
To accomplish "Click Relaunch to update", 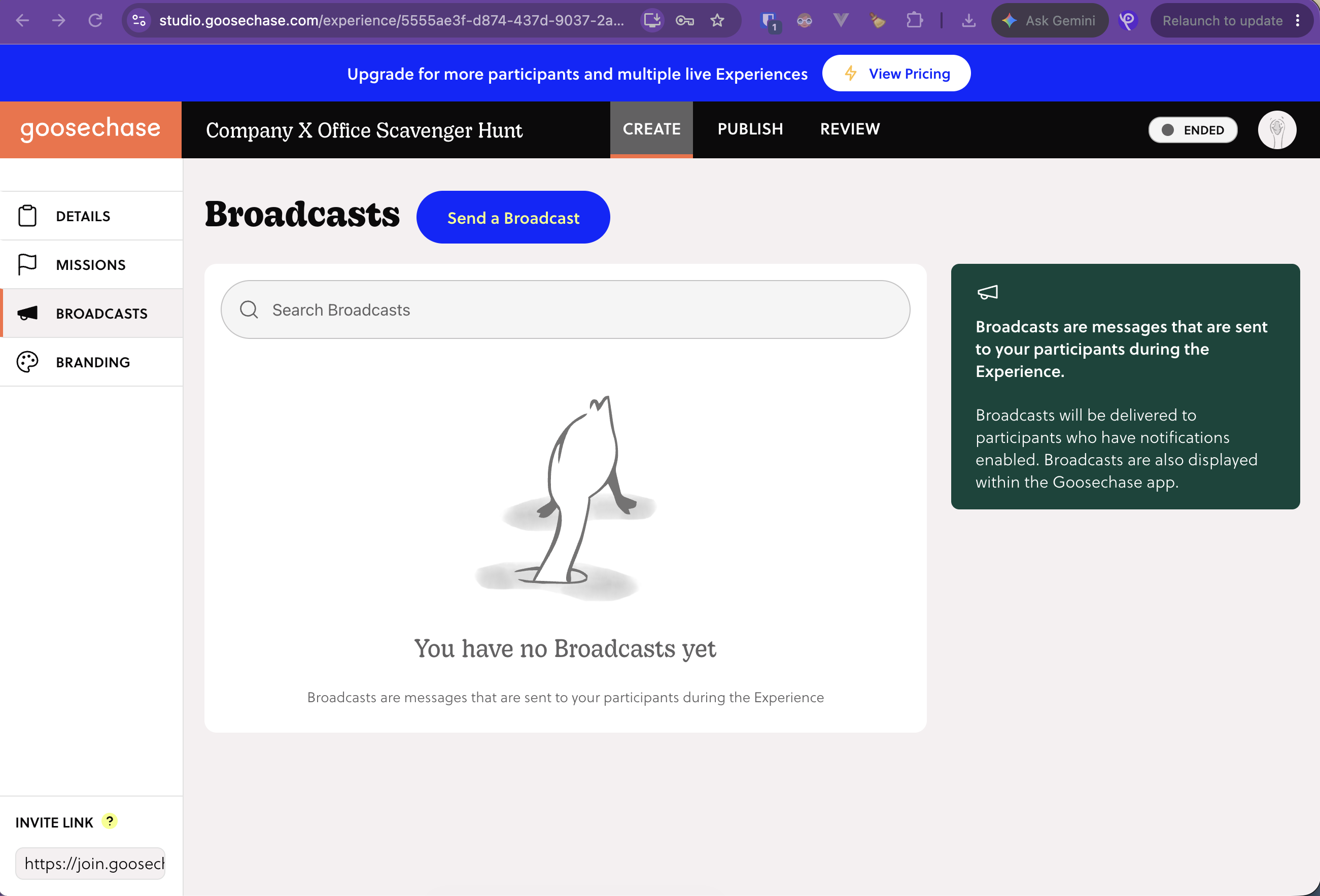I will (1222, 20).
